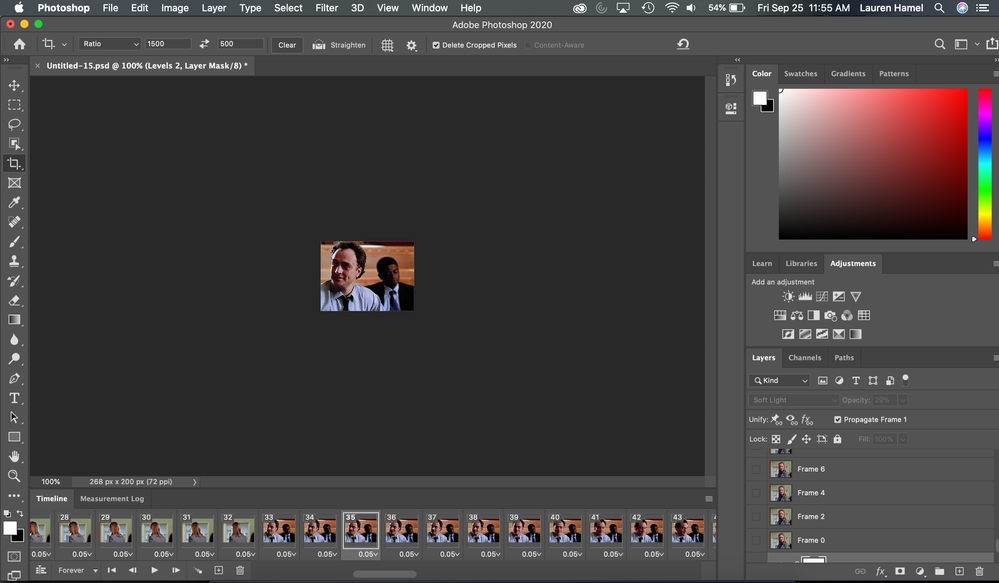This screenshot has height=583, width=999.
Task: Show the Frame 6 layer
Action: tap(757, 469)
